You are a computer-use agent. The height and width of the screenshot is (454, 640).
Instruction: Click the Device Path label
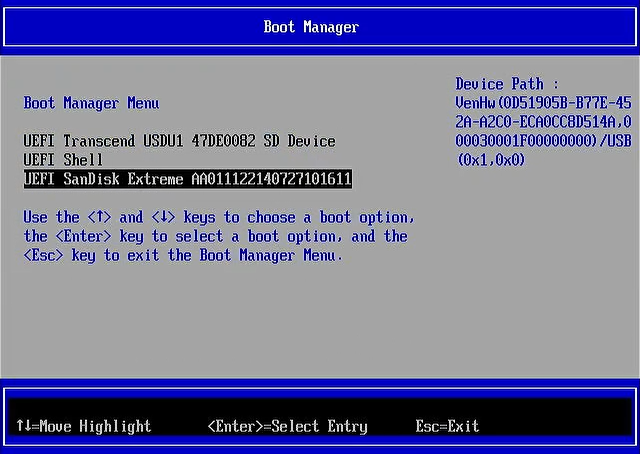click(x=507, y=84)
